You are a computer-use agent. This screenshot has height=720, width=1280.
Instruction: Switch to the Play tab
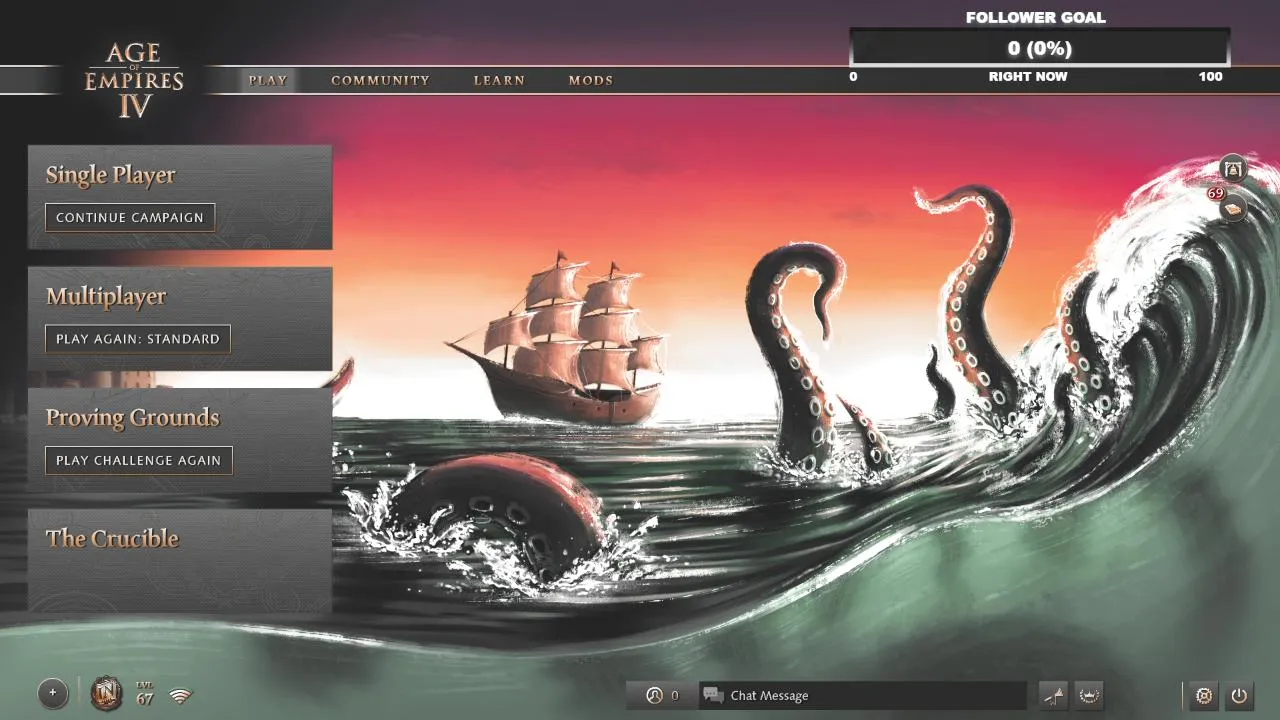tap(267, 80)
